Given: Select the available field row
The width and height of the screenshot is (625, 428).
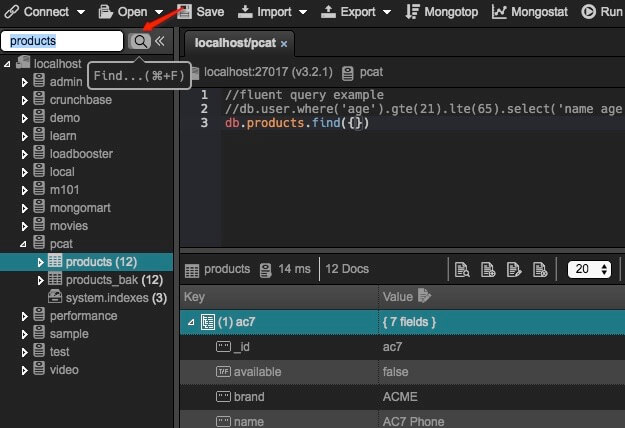Looking at the screenshot, I should (403, 372).
